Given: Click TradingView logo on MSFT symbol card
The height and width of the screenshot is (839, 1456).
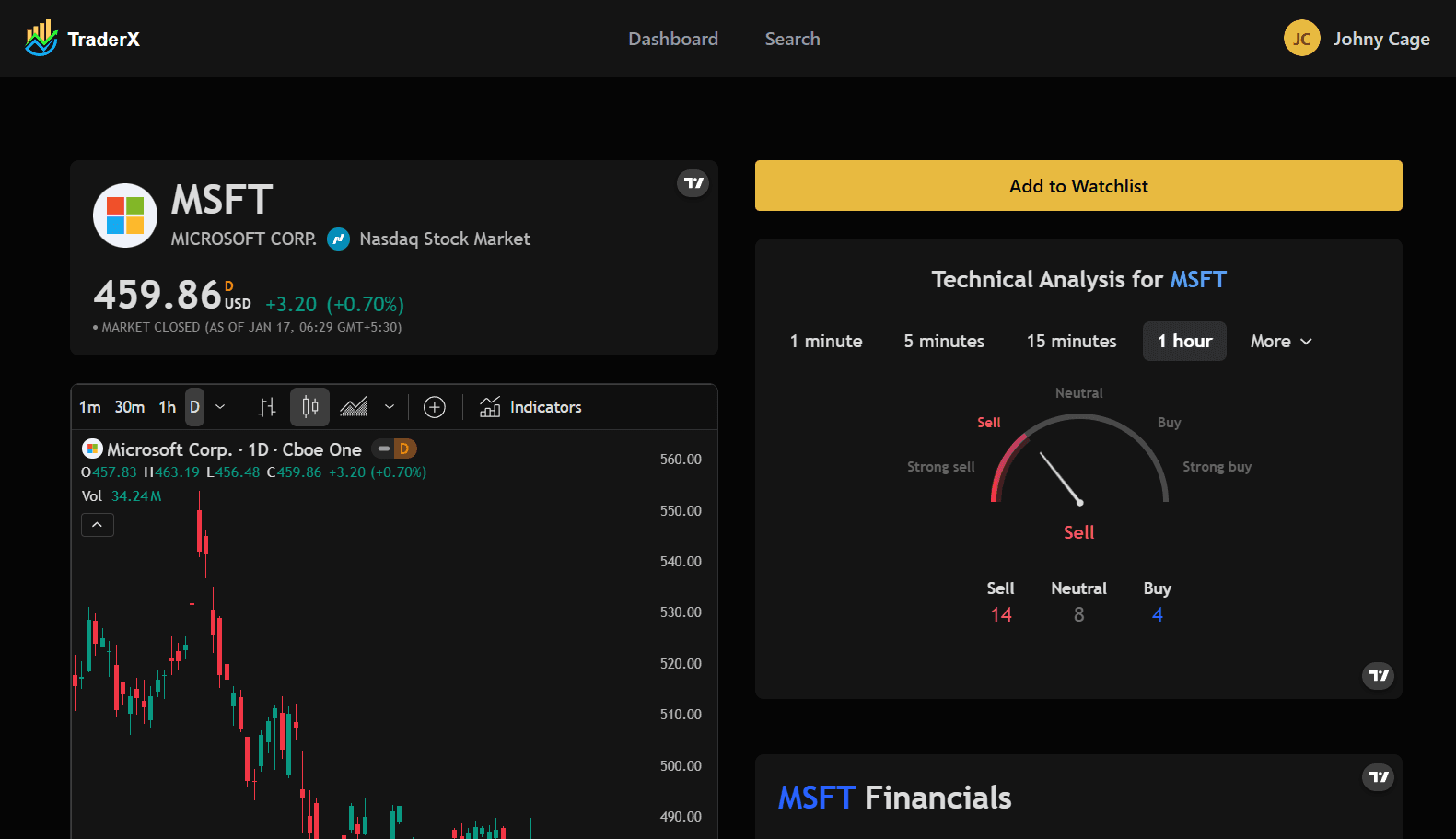Looking at the screenshot, I should pyautogui.click(x=693, y=183).
